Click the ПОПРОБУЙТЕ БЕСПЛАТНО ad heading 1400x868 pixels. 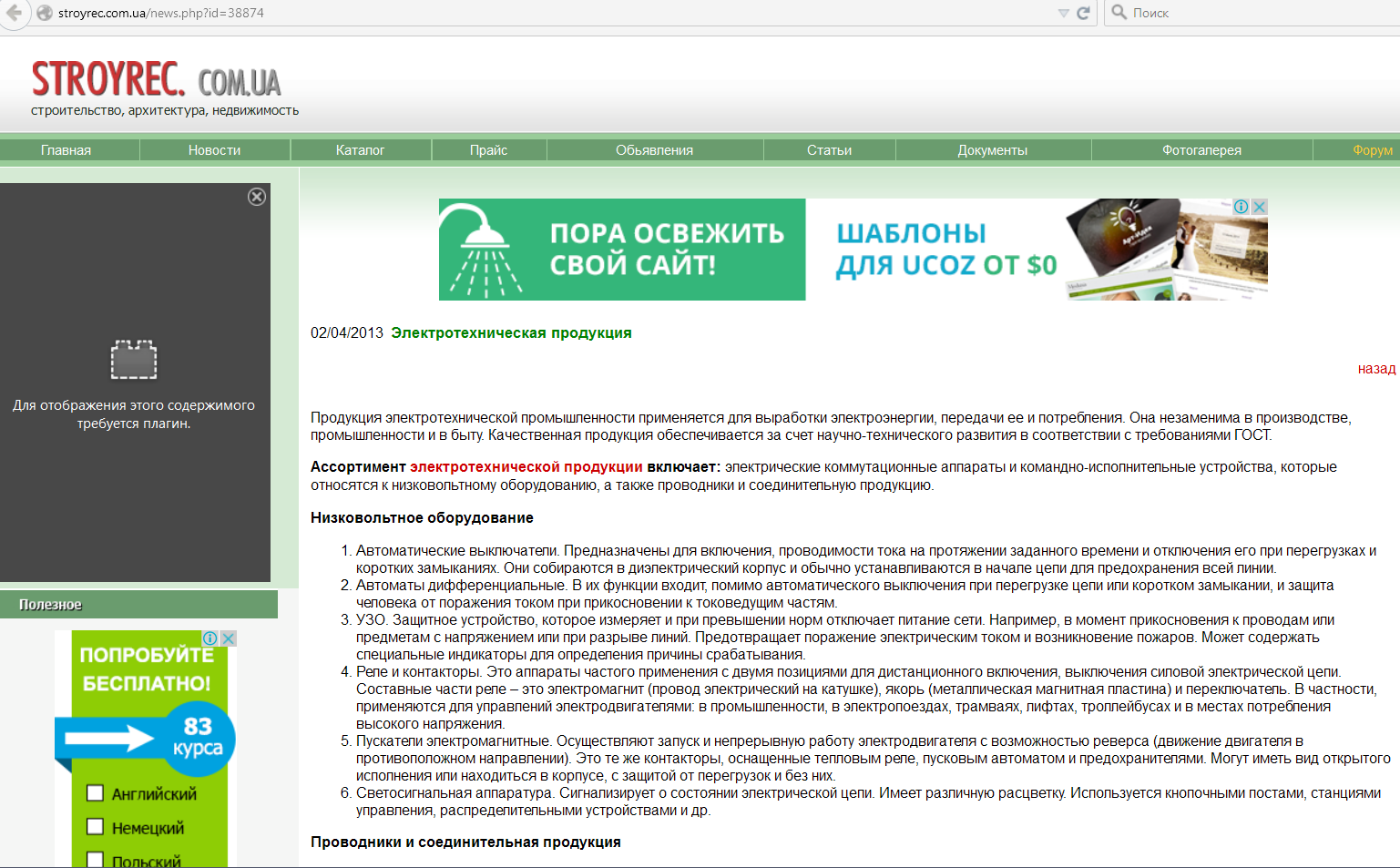coord(147,669)
